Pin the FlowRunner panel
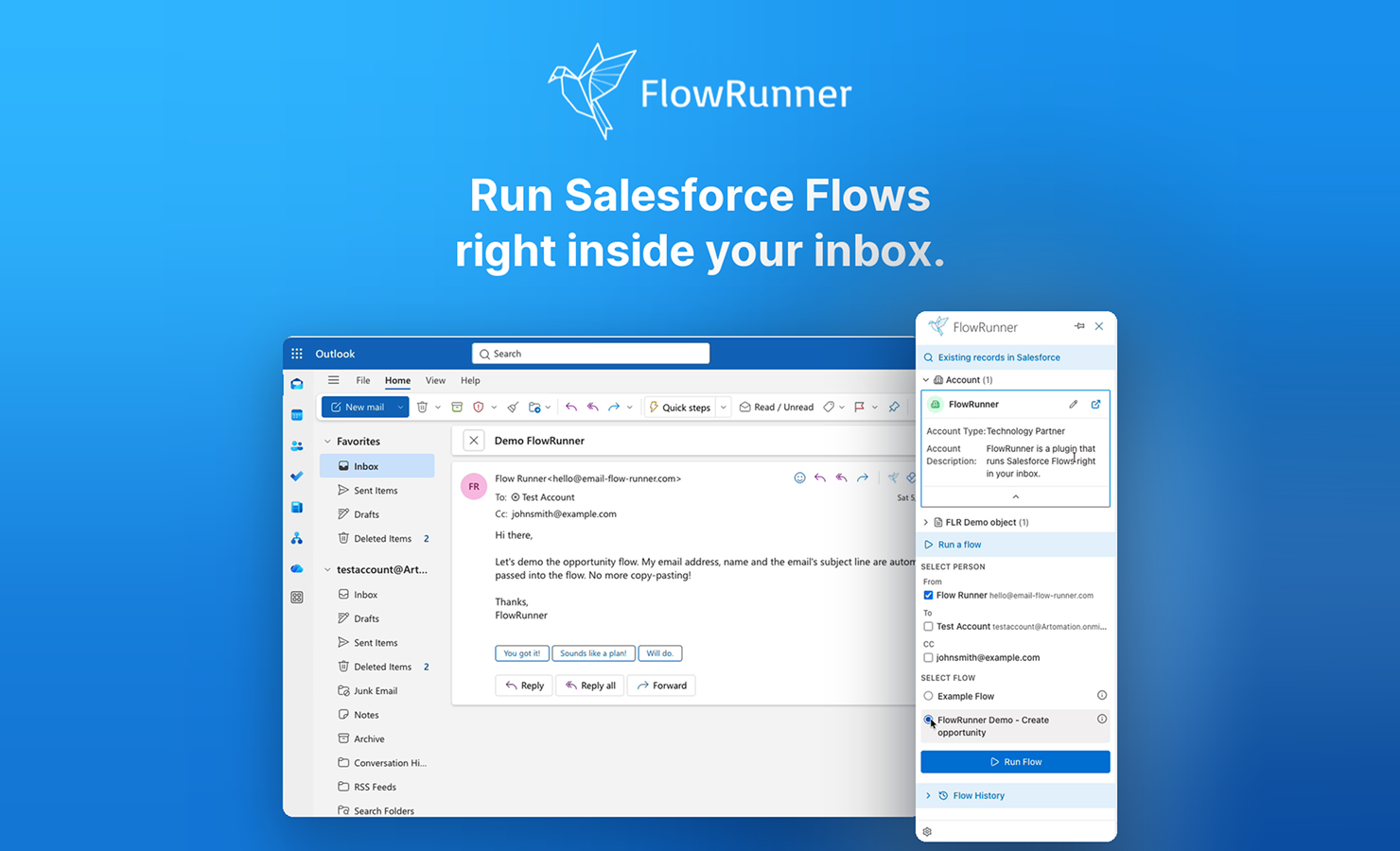 (x=1079, y=326)
